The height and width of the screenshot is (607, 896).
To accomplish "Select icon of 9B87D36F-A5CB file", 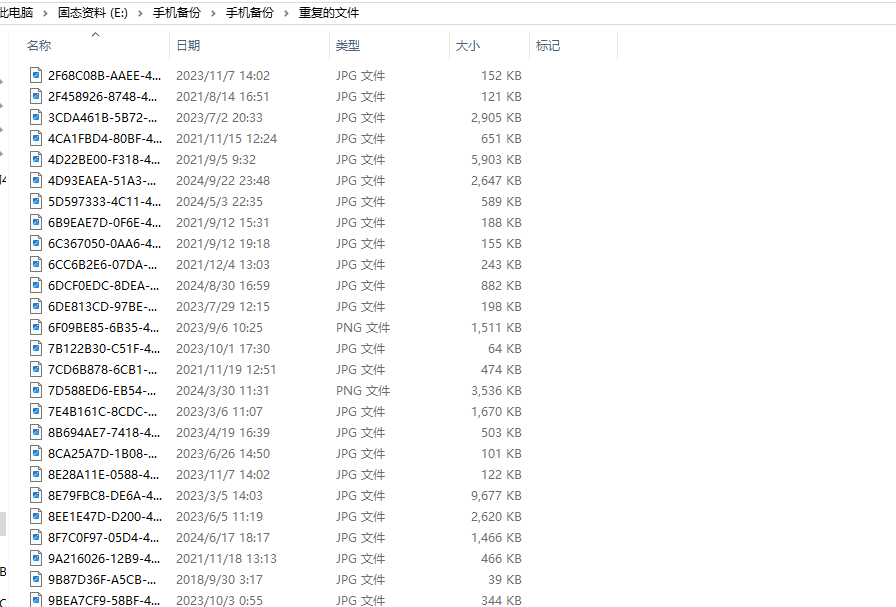I will pos(36,579).
